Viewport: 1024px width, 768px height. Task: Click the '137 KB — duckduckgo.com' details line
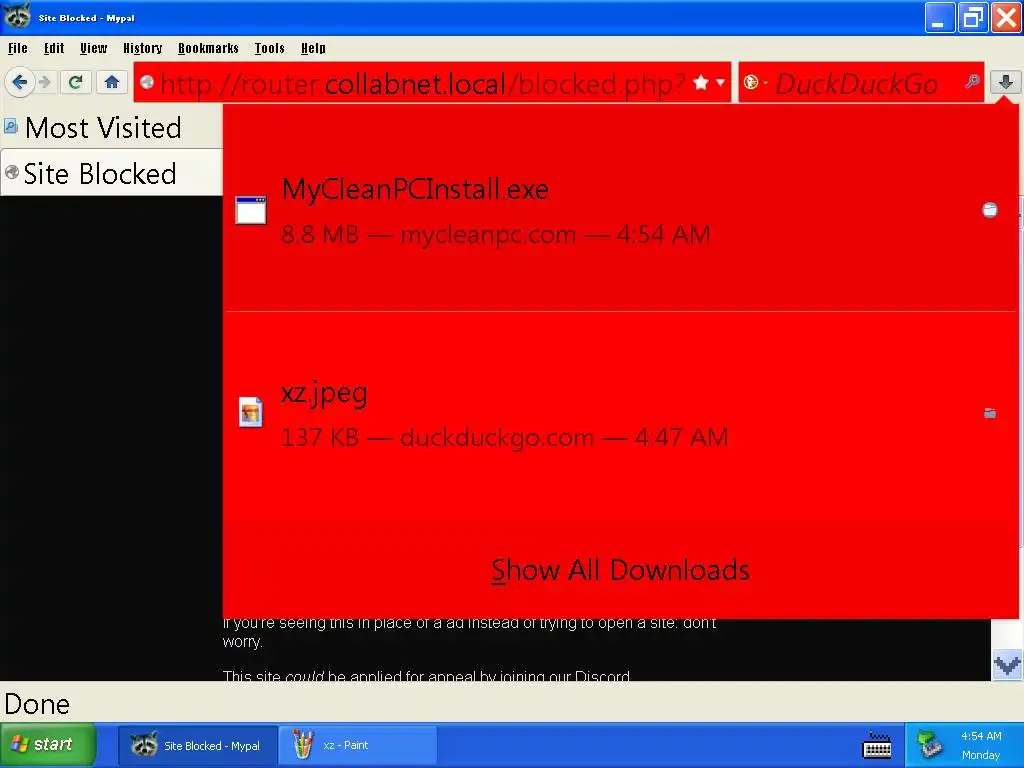(x=504, y=438)
